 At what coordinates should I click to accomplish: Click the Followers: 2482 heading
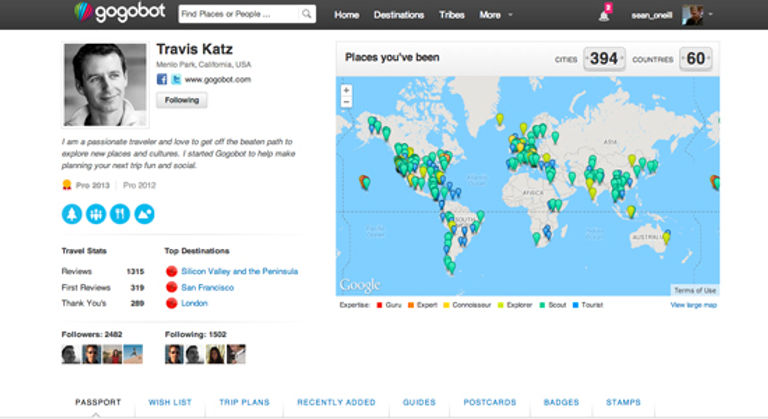tap(92, 334)
